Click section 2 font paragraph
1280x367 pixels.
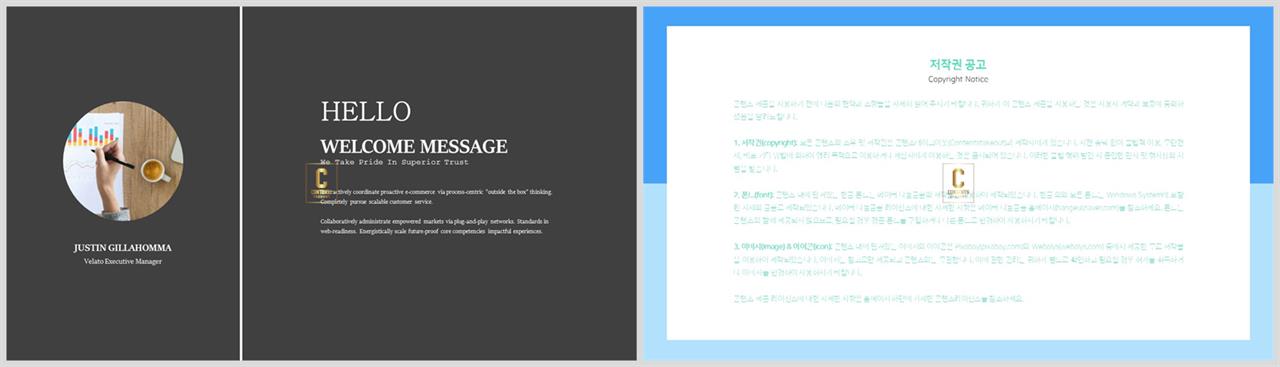958,209
